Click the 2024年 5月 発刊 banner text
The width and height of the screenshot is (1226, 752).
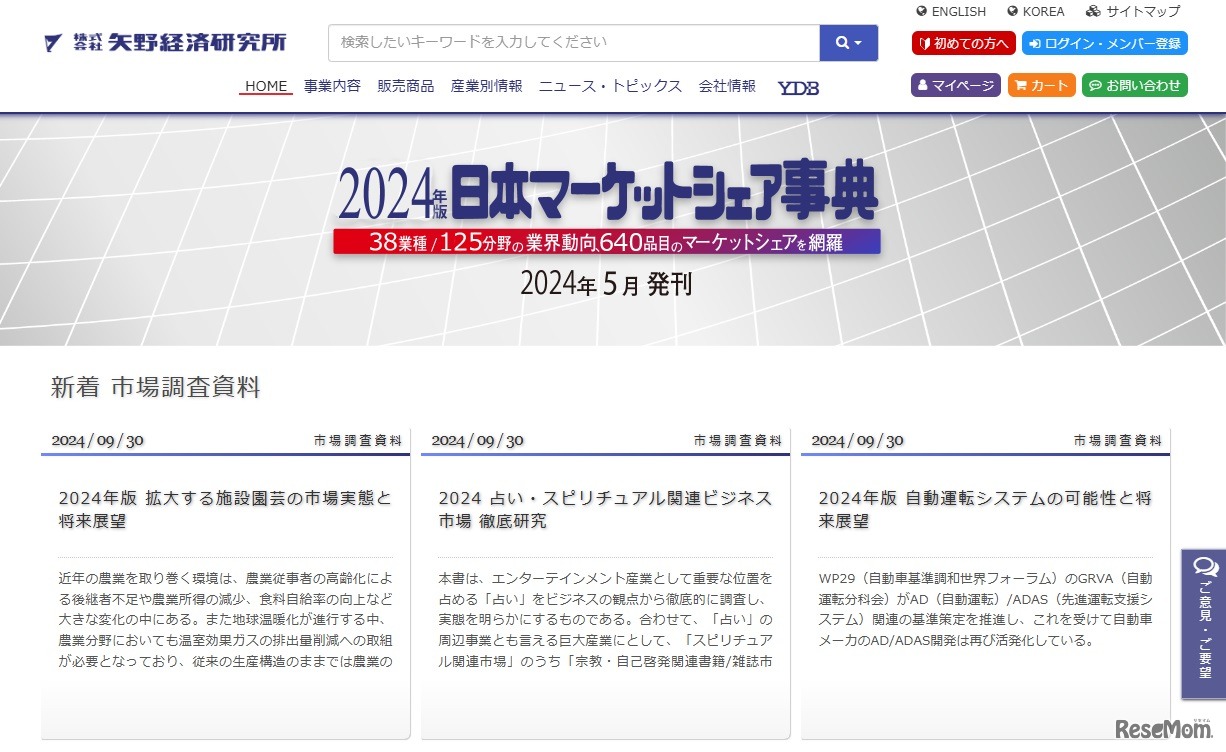coord(606,284)
